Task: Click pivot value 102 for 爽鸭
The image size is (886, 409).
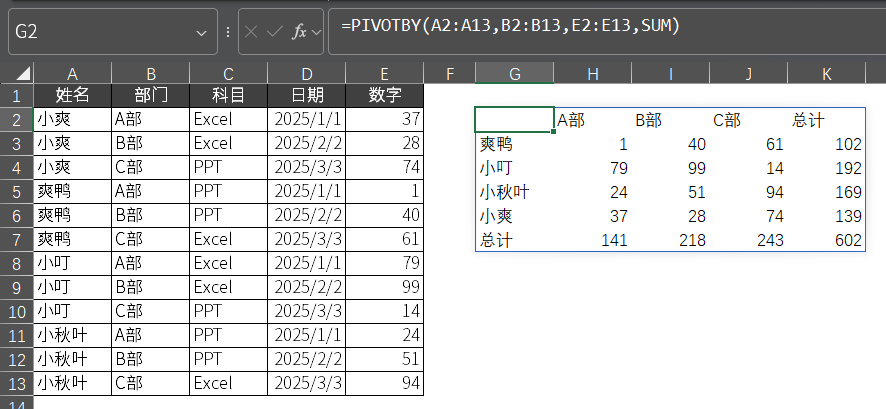Action: point(827,144)
